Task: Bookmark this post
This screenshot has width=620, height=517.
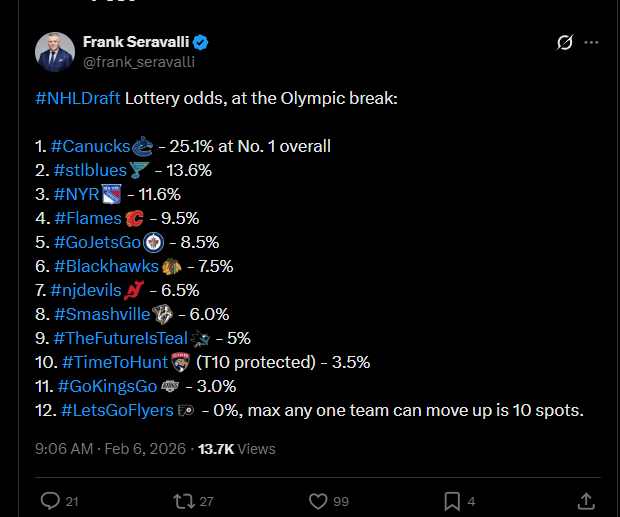Action: (x=452, y=500)
